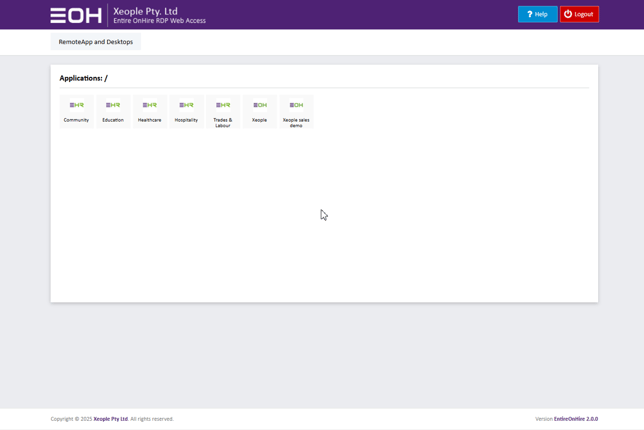Click the red Logout button
Screen dimensions: 644x430
click(x=579, y=14)
